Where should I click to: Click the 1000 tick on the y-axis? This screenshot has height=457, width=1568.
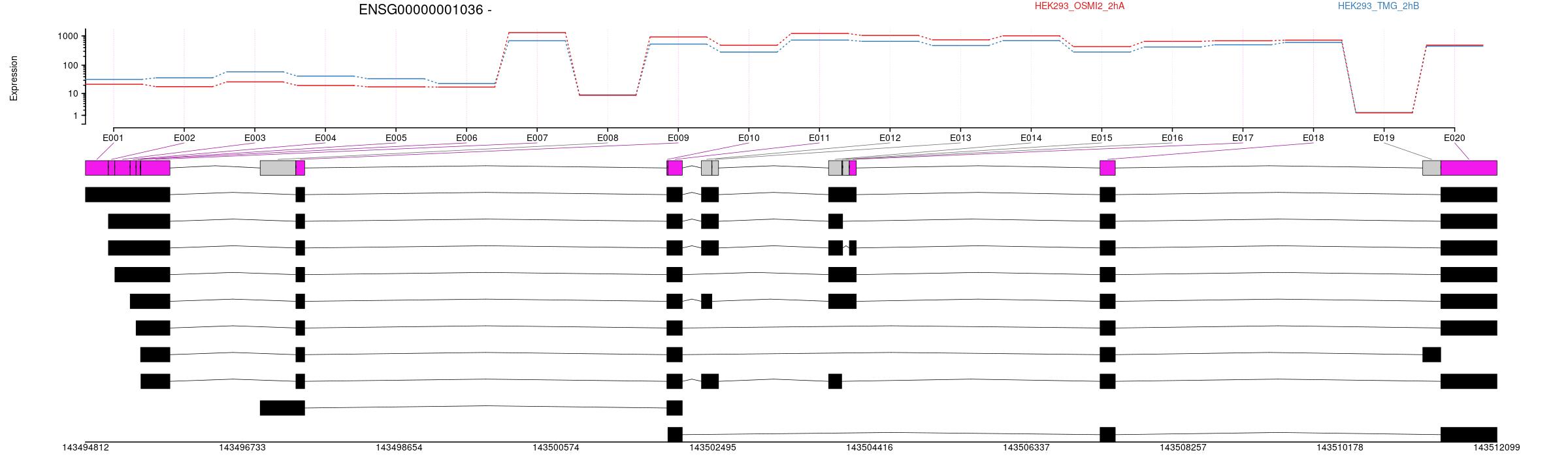coord(68,36)
